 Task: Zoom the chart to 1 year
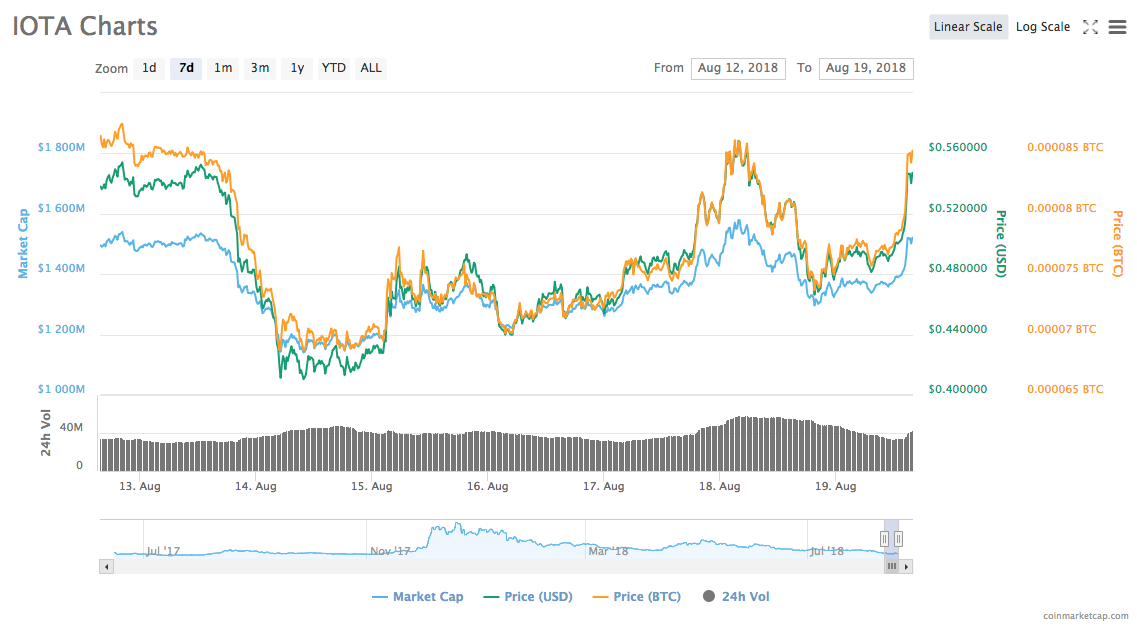click(296, 68)
